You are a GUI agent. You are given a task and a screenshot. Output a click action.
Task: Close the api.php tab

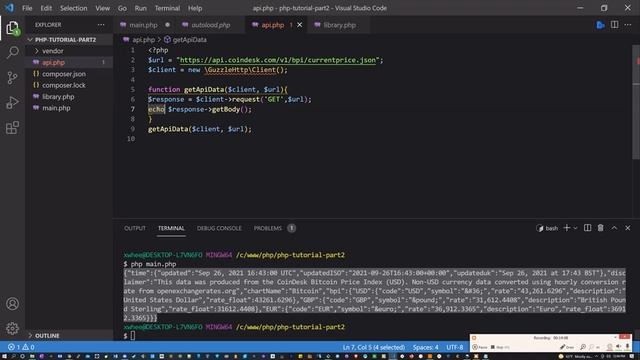click(300, 25)
